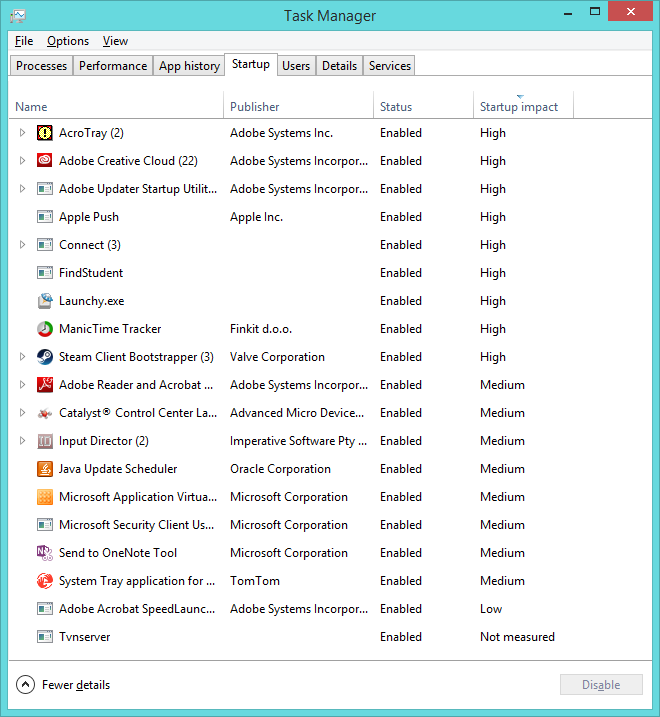Sort by the Startup impact column header
This screenshot has height=717, width=660.
(523, 107)
